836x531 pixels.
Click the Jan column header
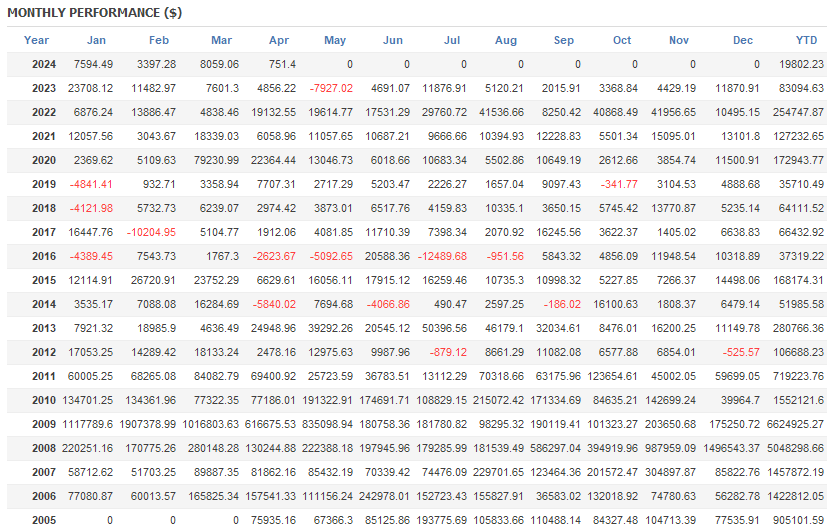tap(97, 40)
